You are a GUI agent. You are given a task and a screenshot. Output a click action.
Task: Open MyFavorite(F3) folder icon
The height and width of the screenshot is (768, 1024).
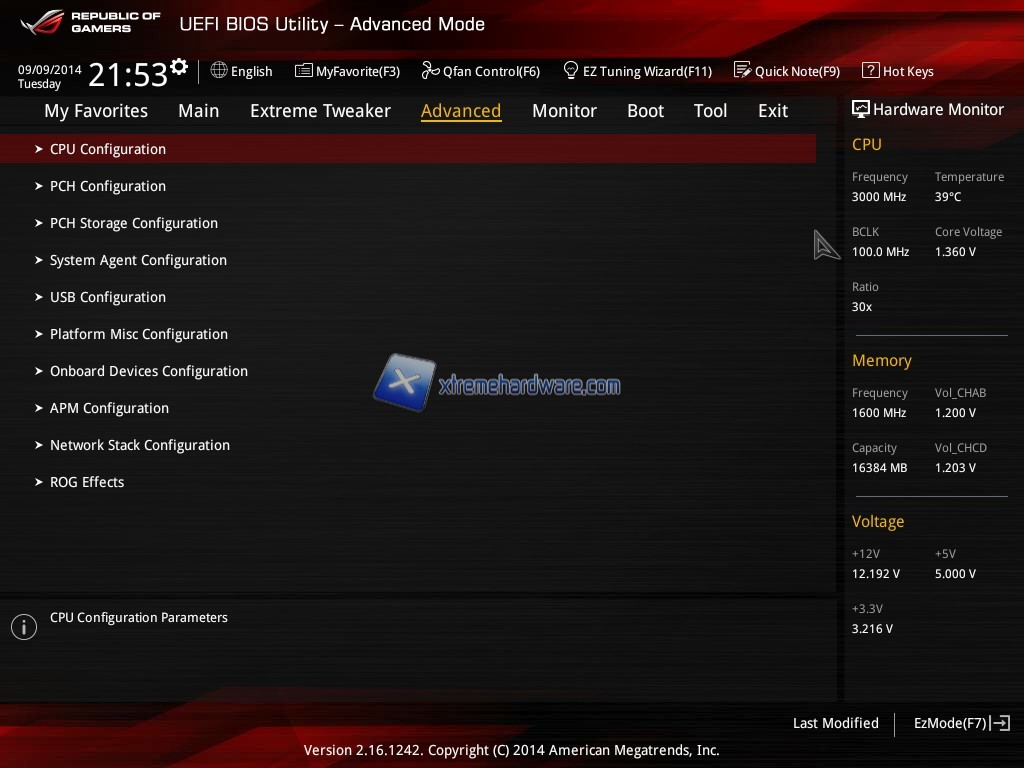[x=304, y=71]
